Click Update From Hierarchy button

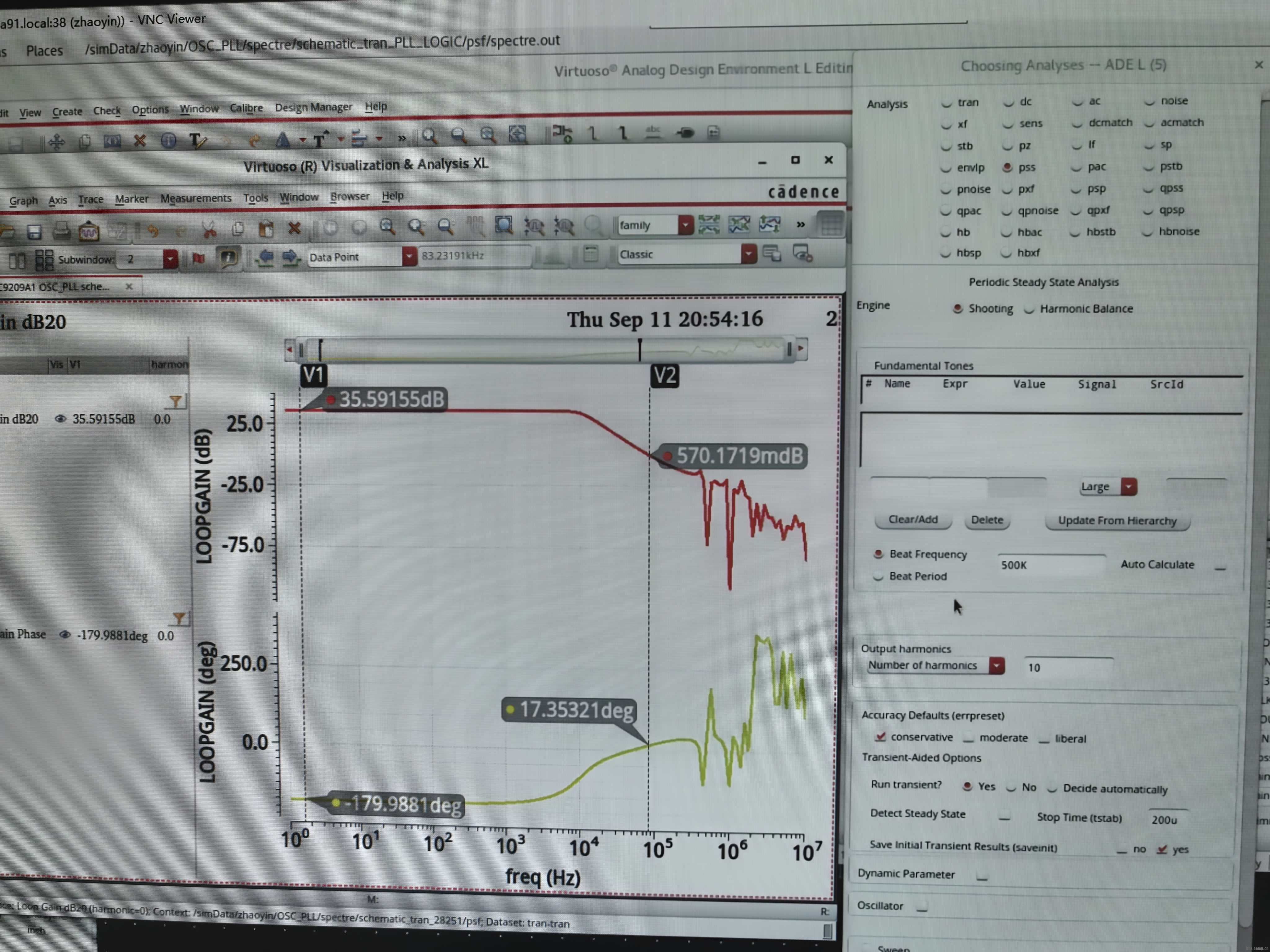(x=1117, y=521)
